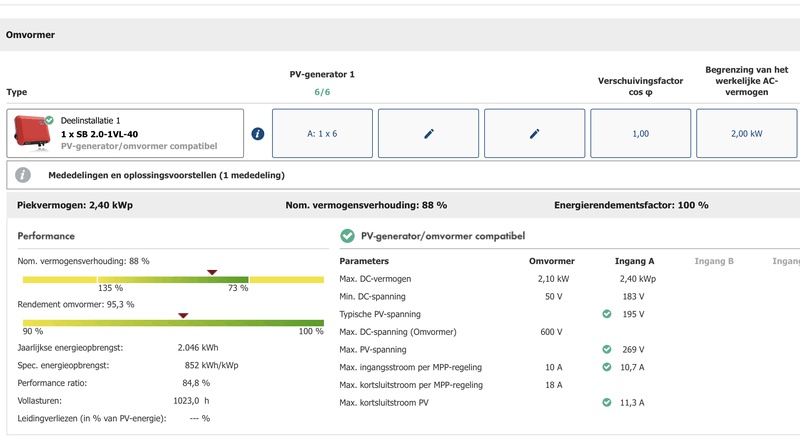Viewport: 800px width, 441px height.
Task: Select the Ingang A column header
Action: (x=634, y=261)
